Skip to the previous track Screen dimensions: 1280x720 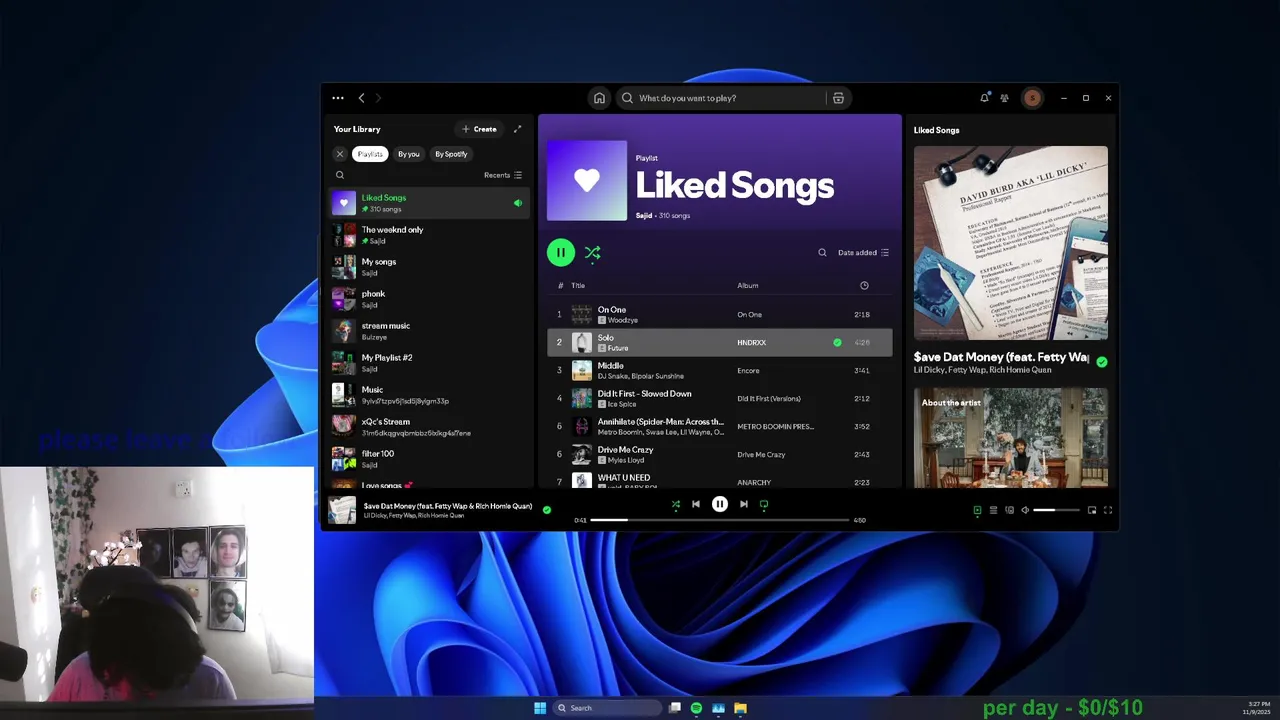pyautogui.click(x=696, y=504)
